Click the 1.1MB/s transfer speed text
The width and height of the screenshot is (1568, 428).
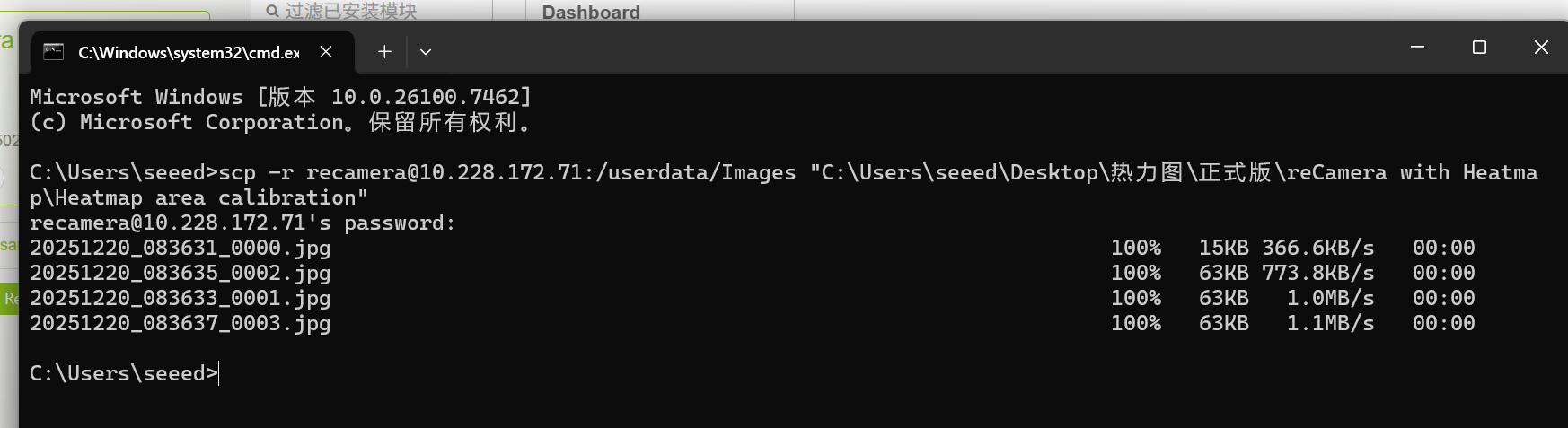click(x=1330, y=323)
